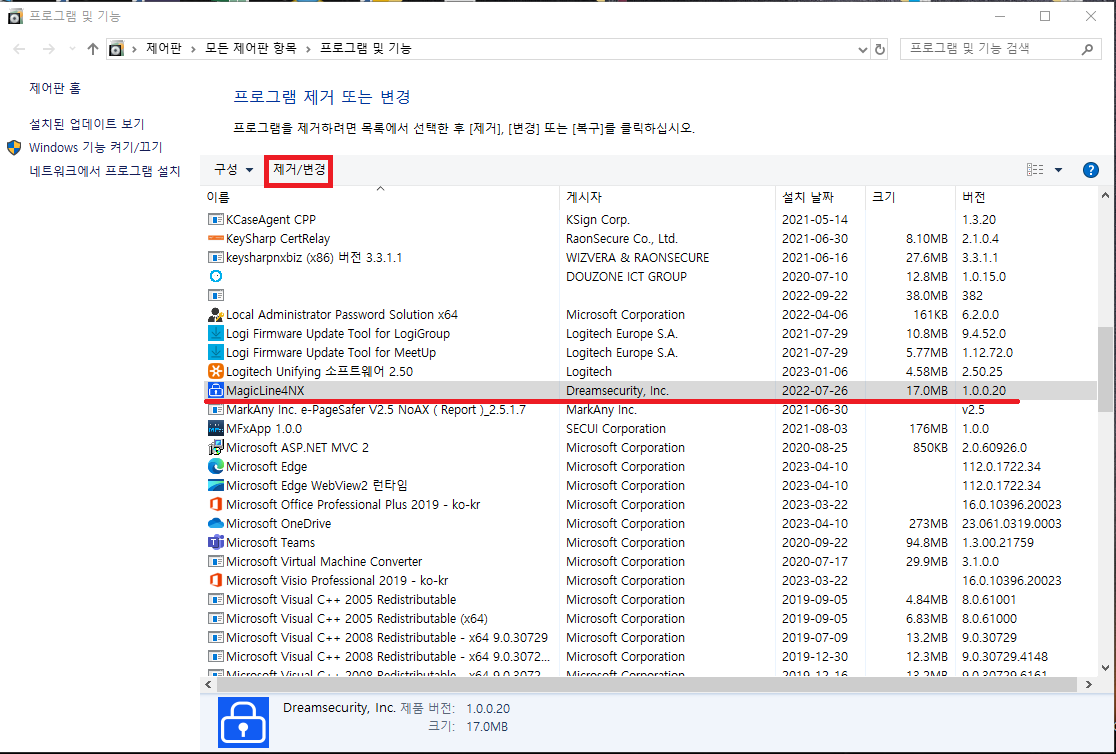Click the Microsoft Edge browser icon
This screenshot has height=754, width=1116.
(216, 466)
